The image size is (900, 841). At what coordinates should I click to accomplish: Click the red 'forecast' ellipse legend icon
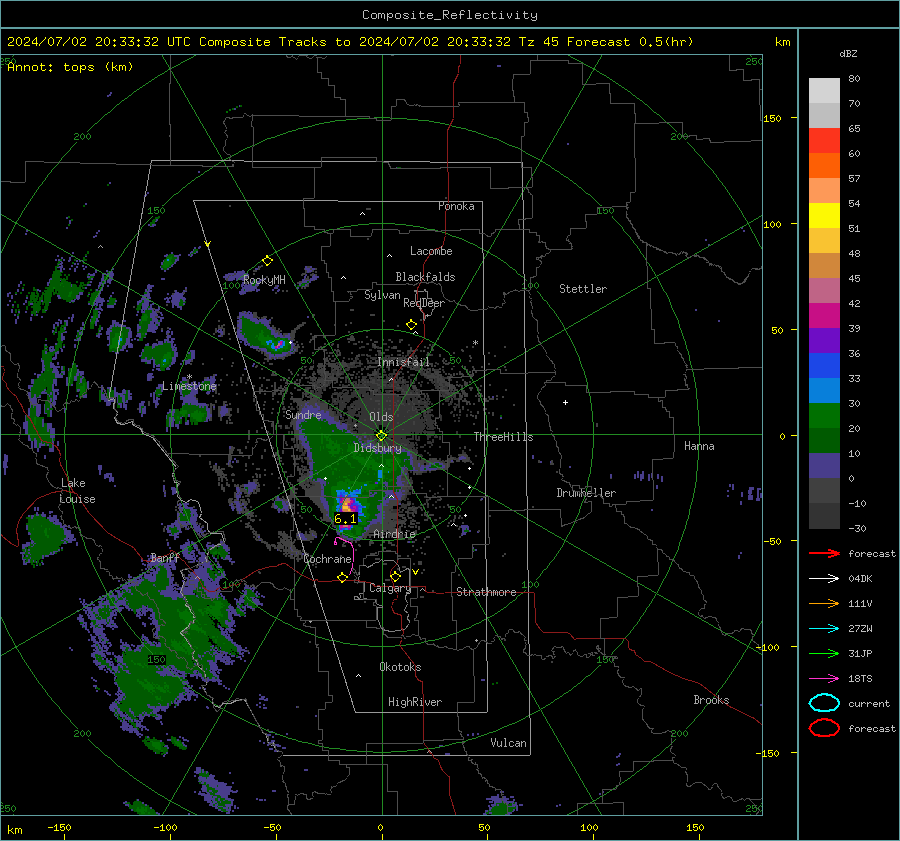(x=824, y=728)
